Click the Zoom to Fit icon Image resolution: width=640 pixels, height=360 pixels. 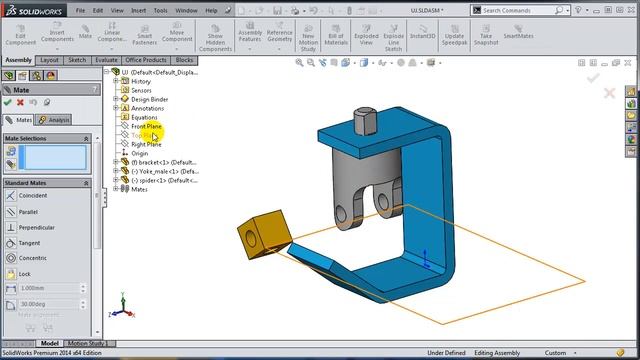pyautogui.click(x=299, y=62)
